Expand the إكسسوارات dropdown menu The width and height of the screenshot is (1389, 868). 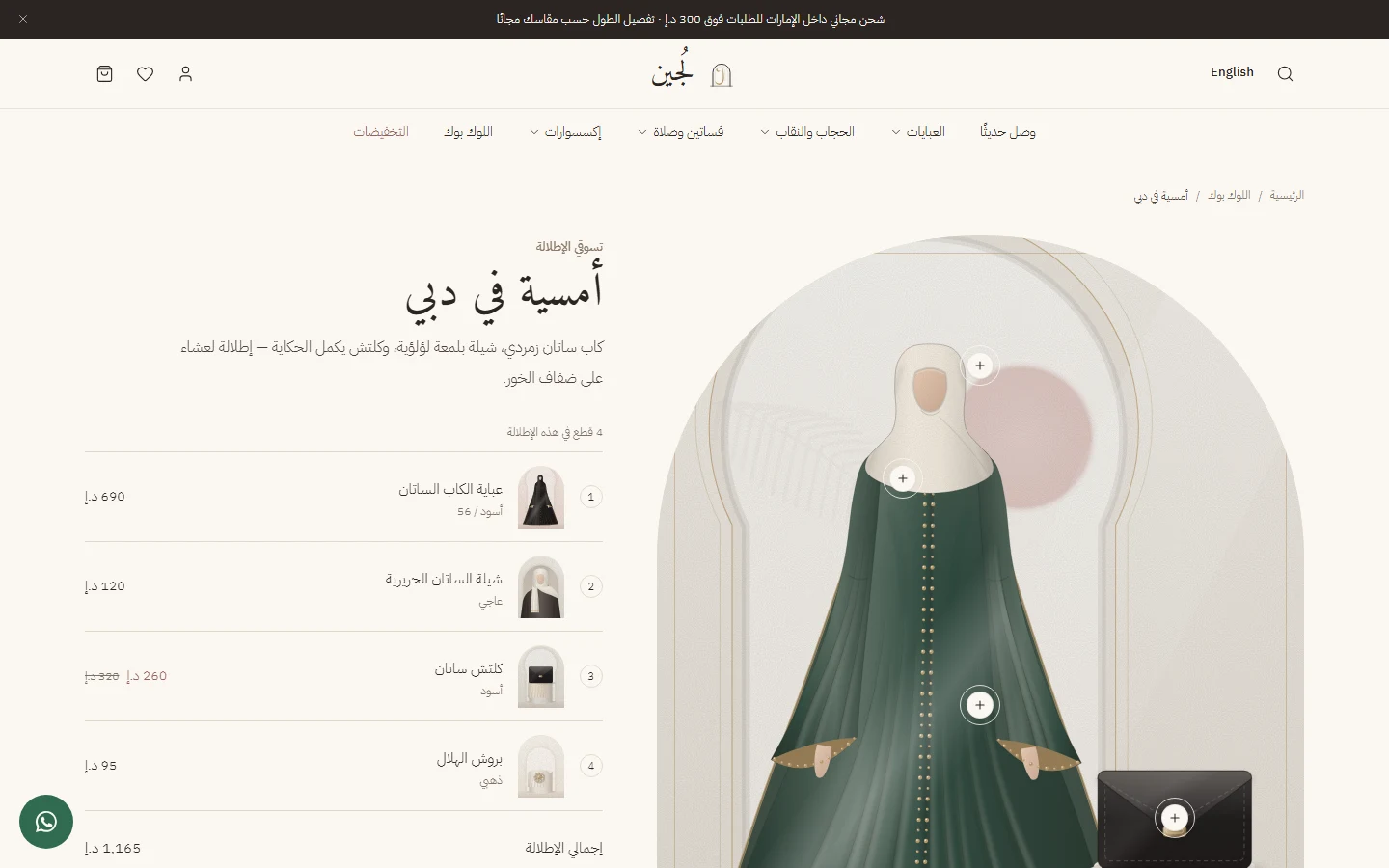pyautogui.click(x=565, y=132)
